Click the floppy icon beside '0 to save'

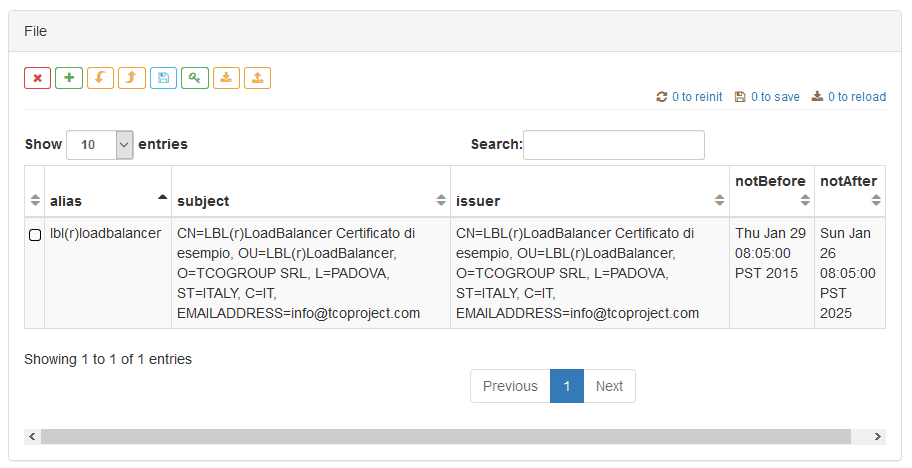(x=740, y=97)
